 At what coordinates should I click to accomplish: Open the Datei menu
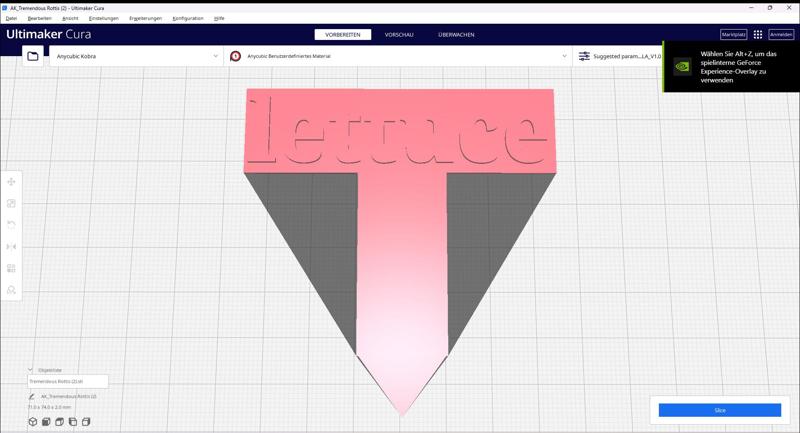(x=11, y=18)
